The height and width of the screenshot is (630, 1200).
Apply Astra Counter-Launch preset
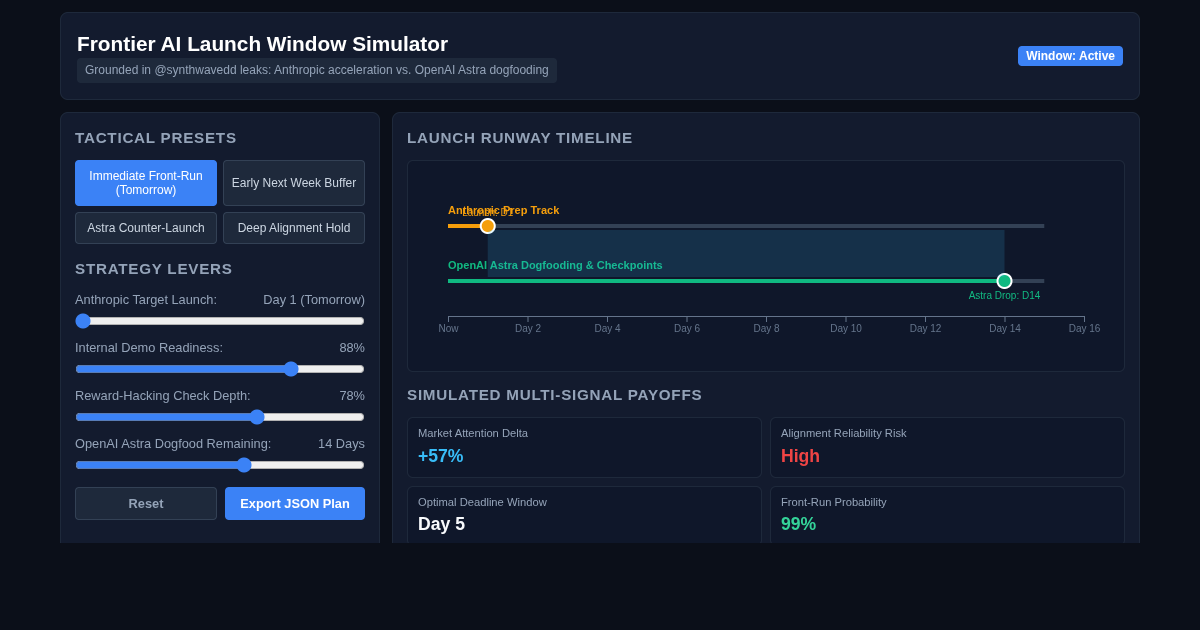(146, 228)
